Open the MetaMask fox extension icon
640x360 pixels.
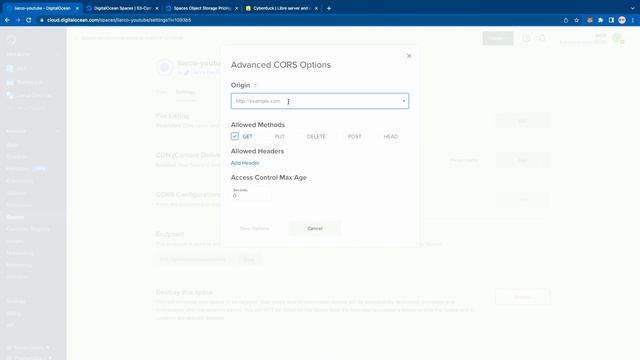pyautogui.click(x=590, y=20)
